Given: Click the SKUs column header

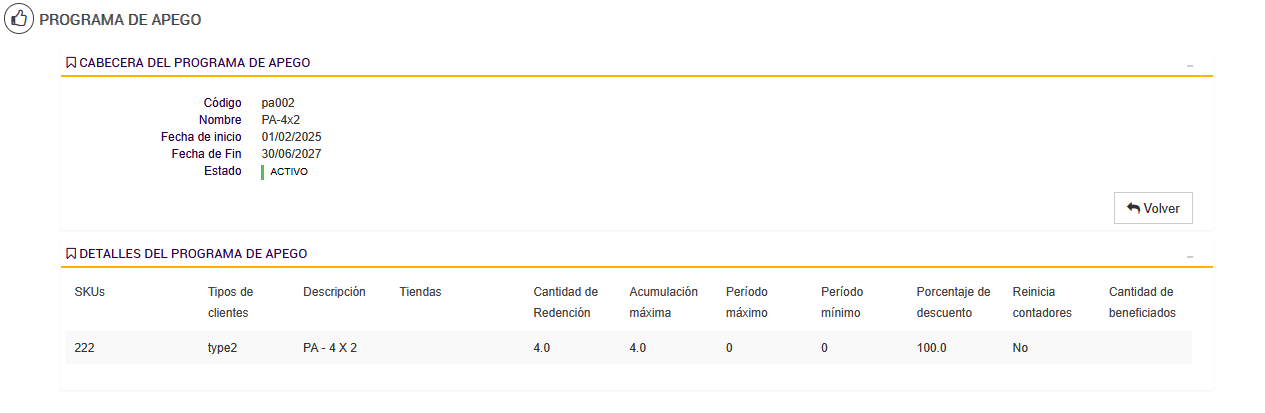Looking at the screenshot, I should 90,292.
